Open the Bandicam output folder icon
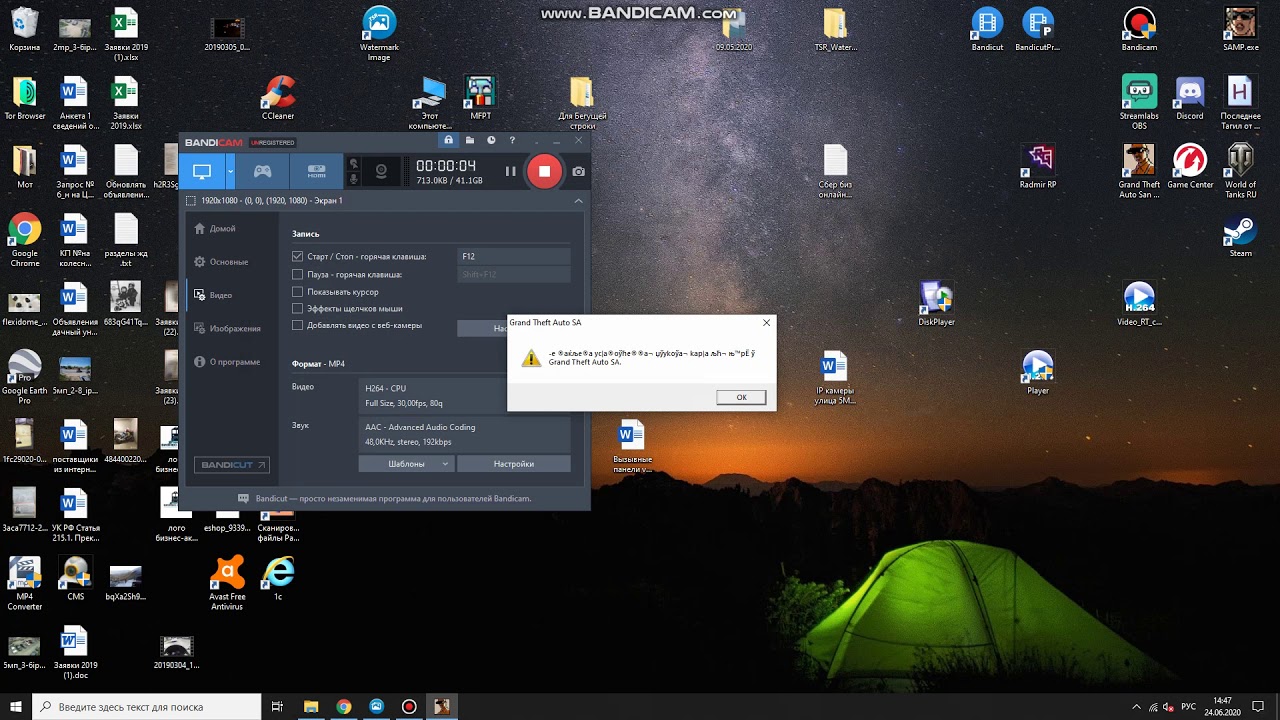 pos(470,141)
